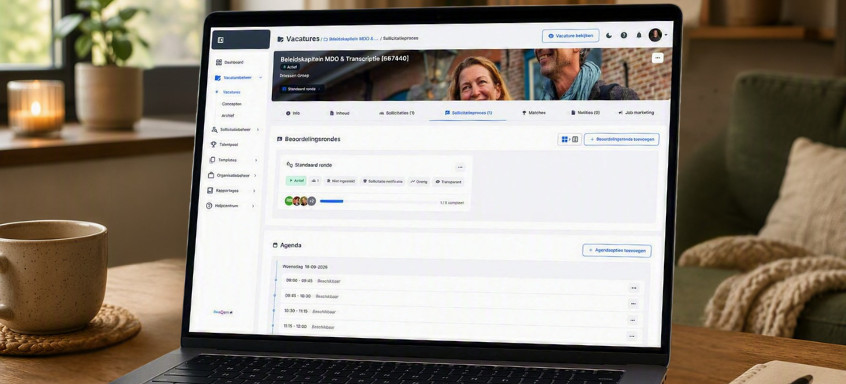This screenshot has width=846, height=384.
Task: Click the Sollicitatiebeheer sidebar icon
Action: pos(215,129)
